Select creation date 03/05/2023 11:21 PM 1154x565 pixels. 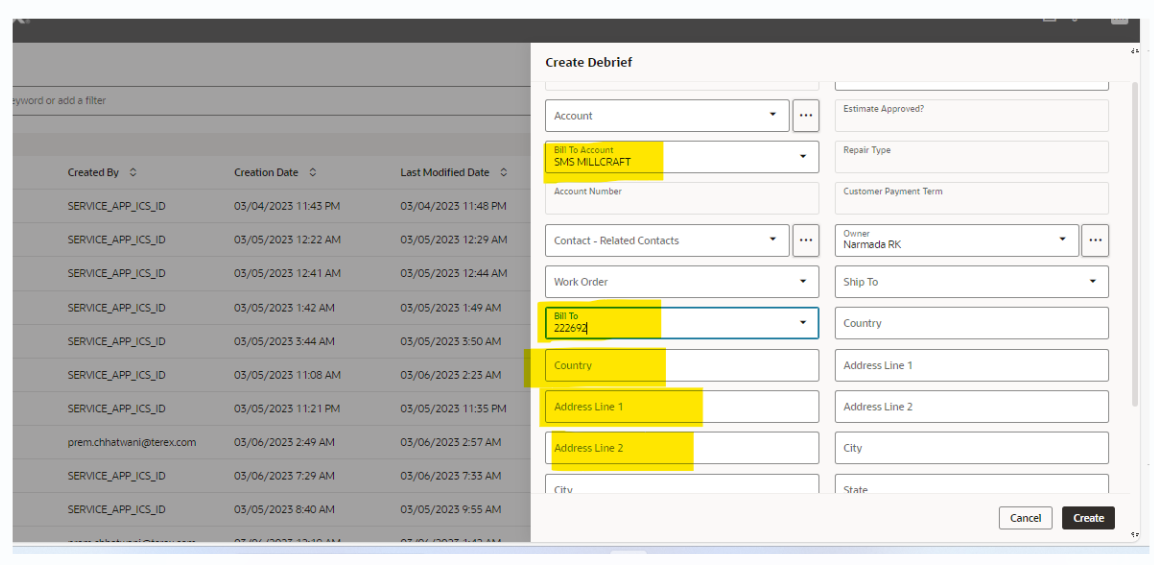click(287, 408)
